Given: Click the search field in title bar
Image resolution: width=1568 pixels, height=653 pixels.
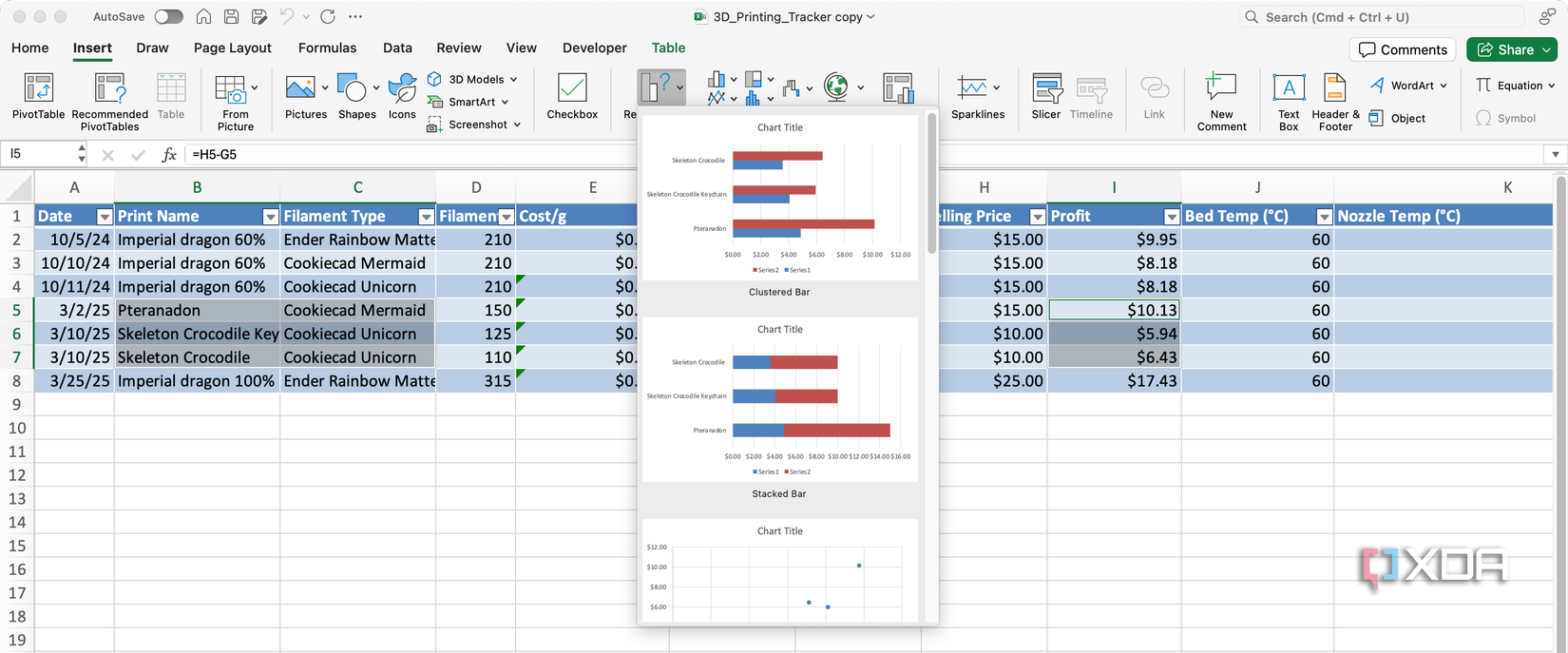Looking at the screenshot, I should 1381,17.
